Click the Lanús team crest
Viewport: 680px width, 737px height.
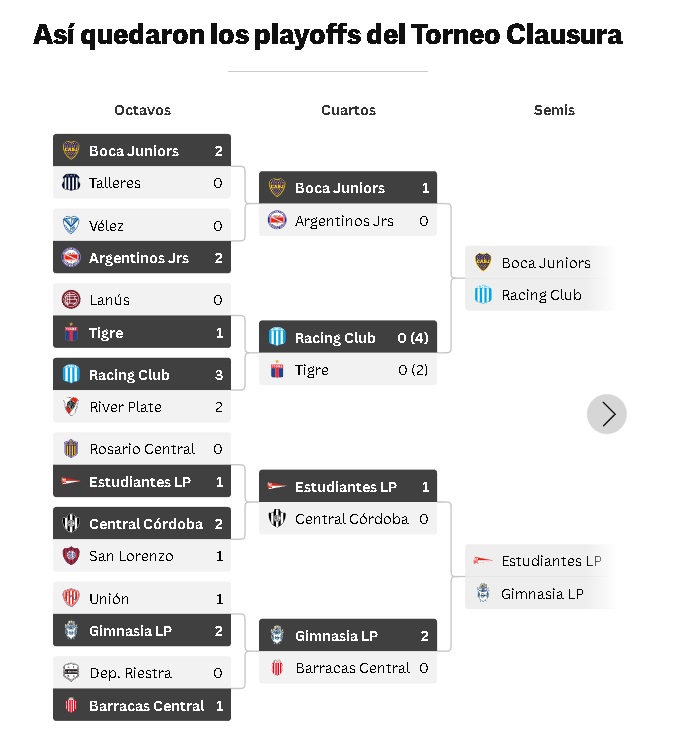(71, 300)
